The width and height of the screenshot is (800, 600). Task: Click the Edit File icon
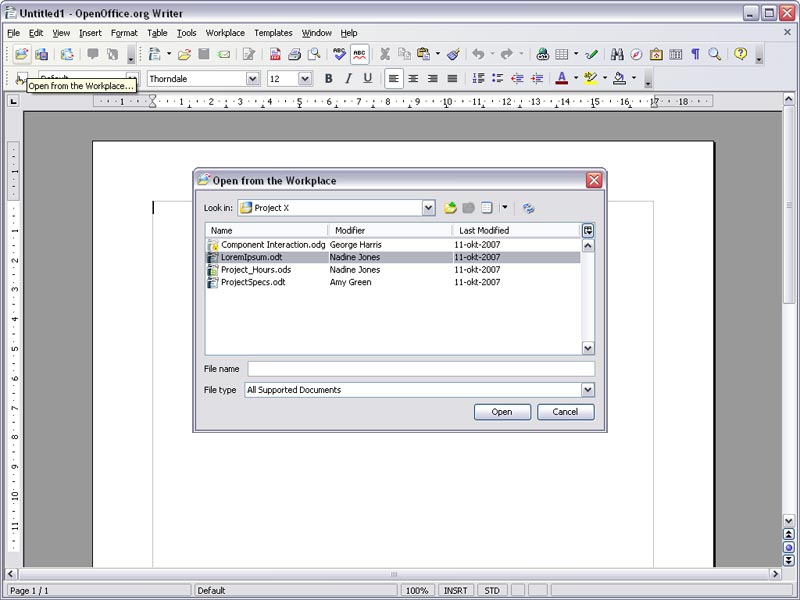[249, 54]
